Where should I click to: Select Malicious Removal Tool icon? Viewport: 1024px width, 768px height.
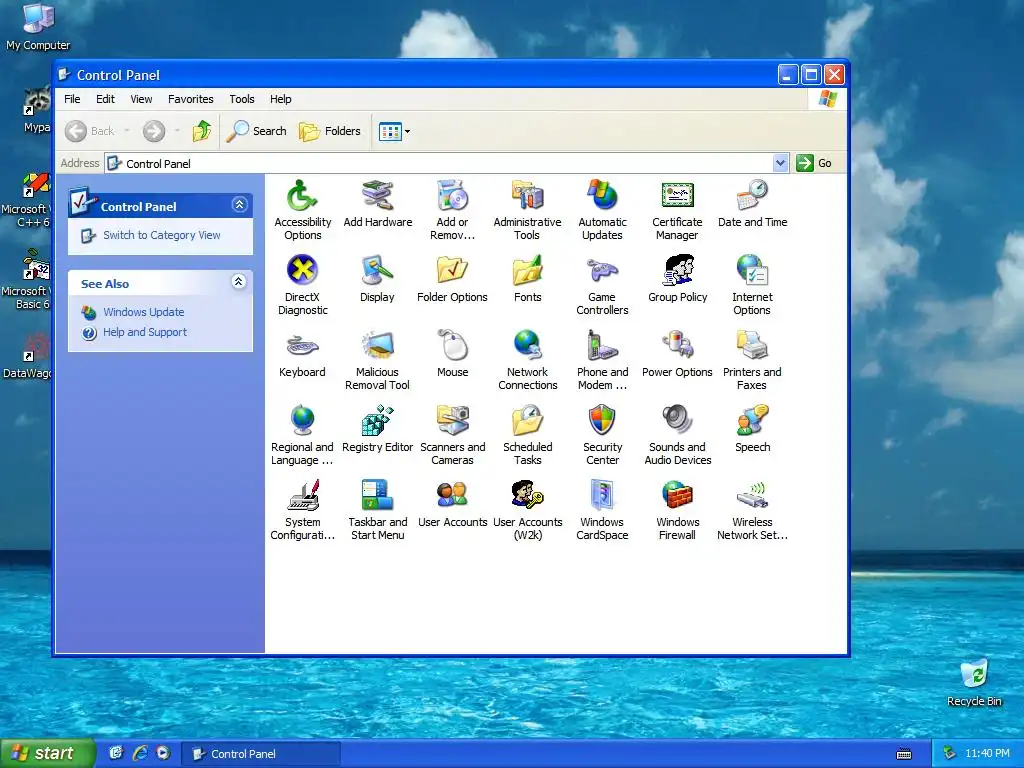(x=377, y=345)
